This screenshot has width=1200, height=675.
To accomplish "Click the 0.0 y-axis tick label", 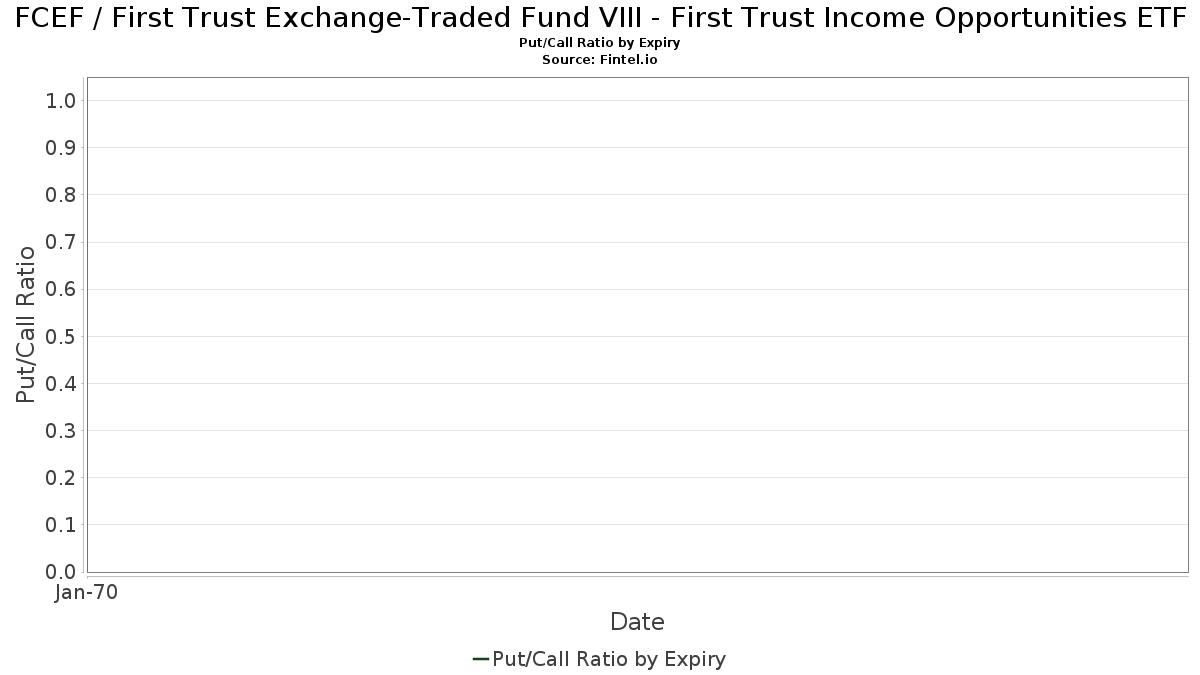I will (x=61, y=572).
